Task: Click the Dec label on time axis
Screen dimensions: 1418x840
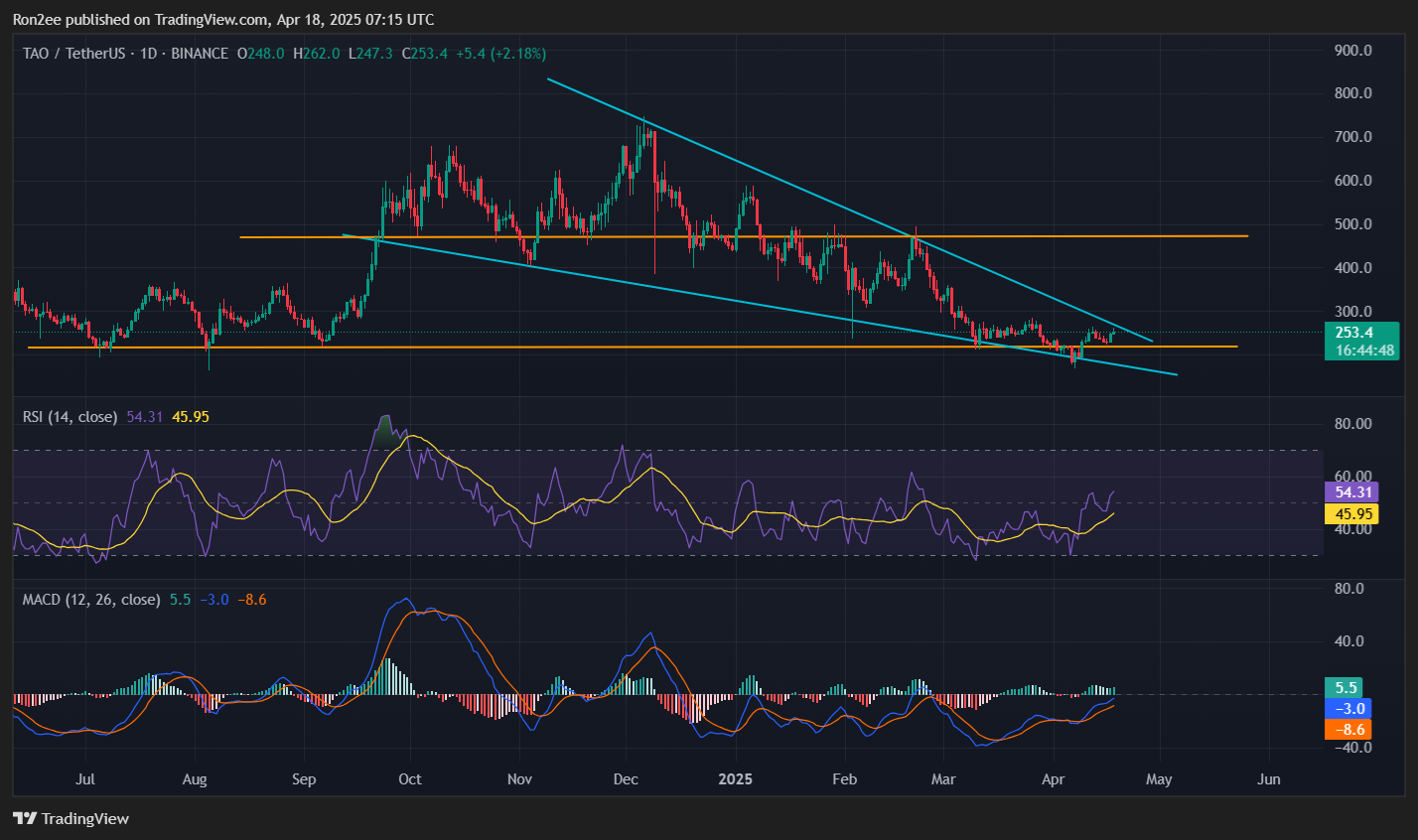Action: 626,778
